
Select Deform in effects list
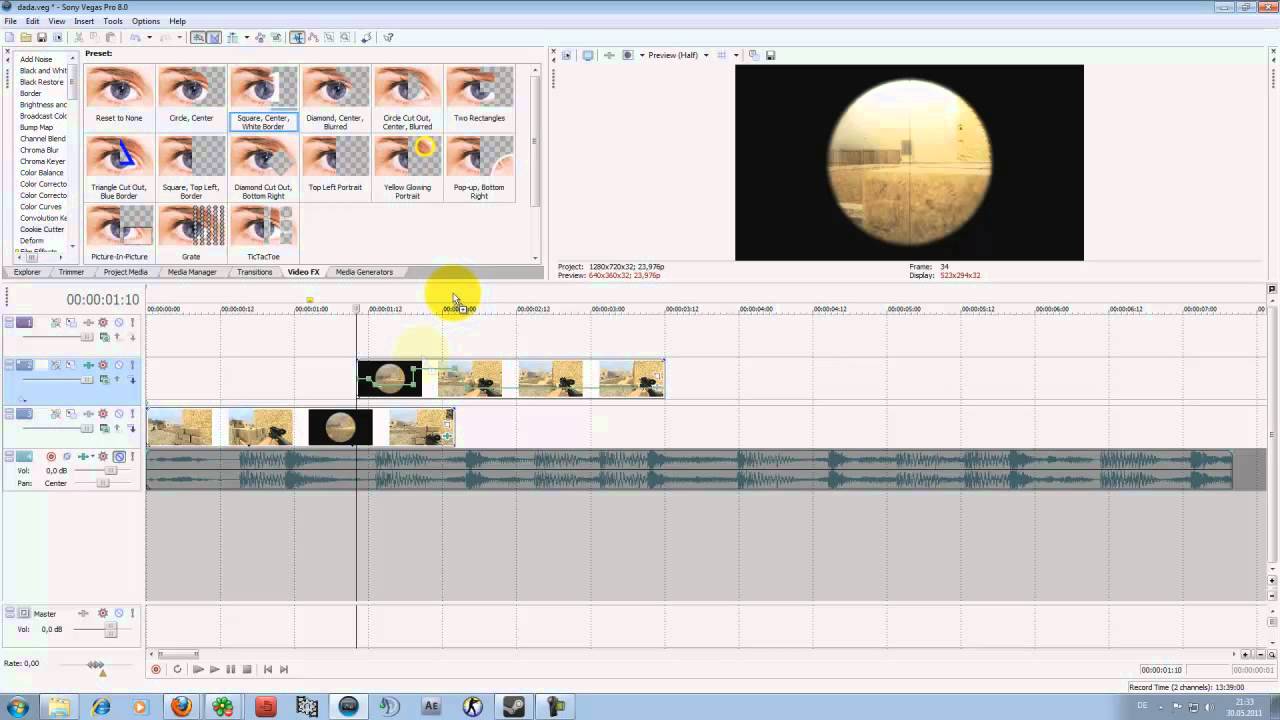[x=32, y=240]
